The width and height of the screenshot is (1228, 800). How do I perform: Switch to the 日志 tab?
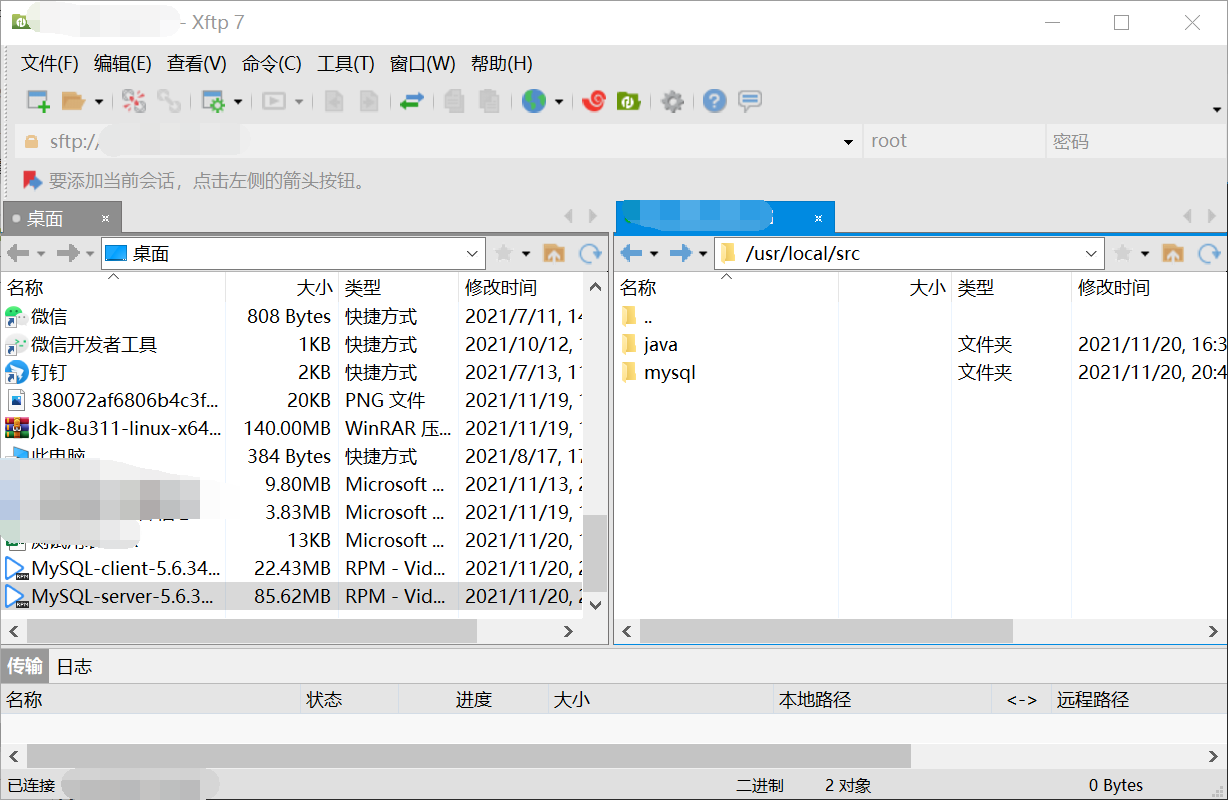coord(74,666)
